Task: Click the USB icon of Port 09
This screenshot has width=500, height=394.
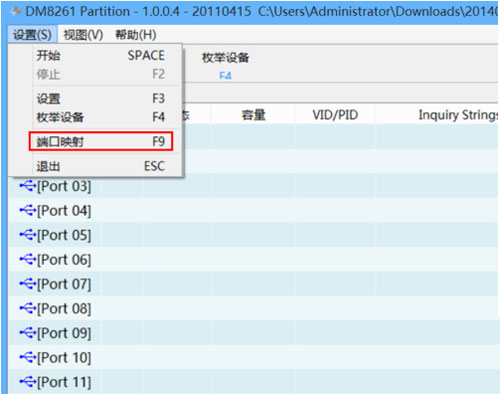Action: (27, 333)
